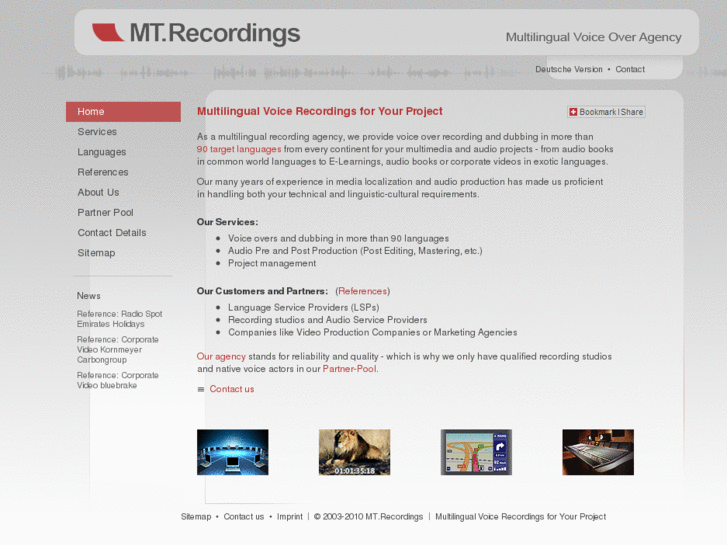Click the Multilingual Voice Over Agency tagline

(x=593, y=37)
